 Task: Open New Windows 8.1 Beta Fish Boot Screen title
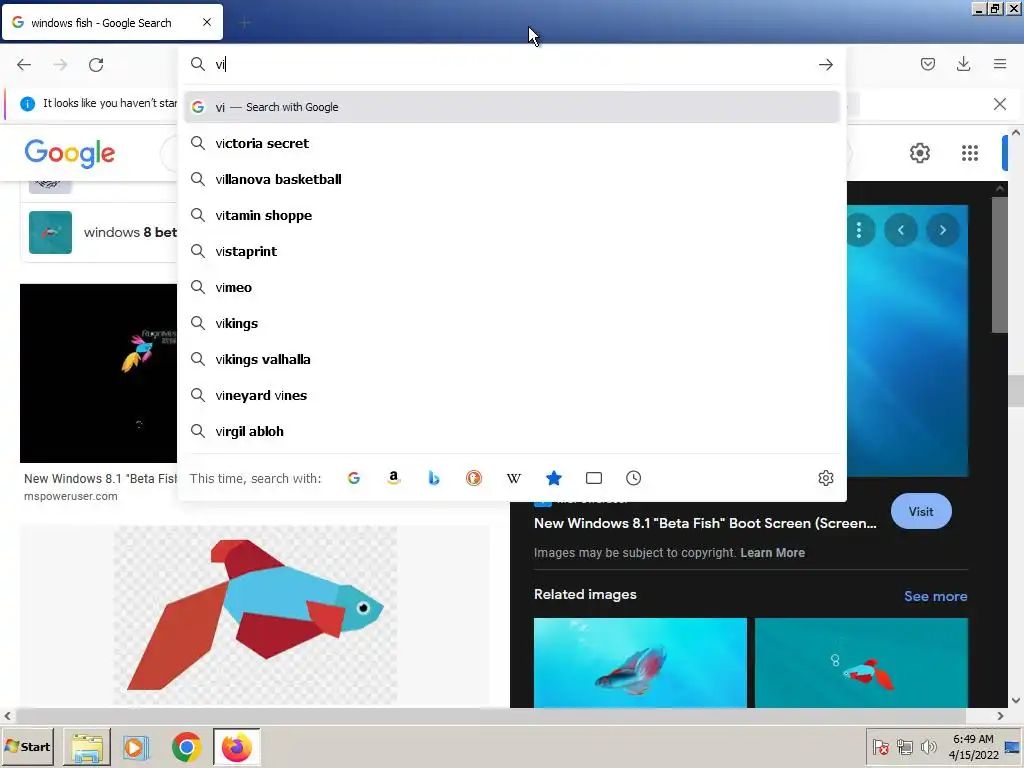(x=705, y=523)
